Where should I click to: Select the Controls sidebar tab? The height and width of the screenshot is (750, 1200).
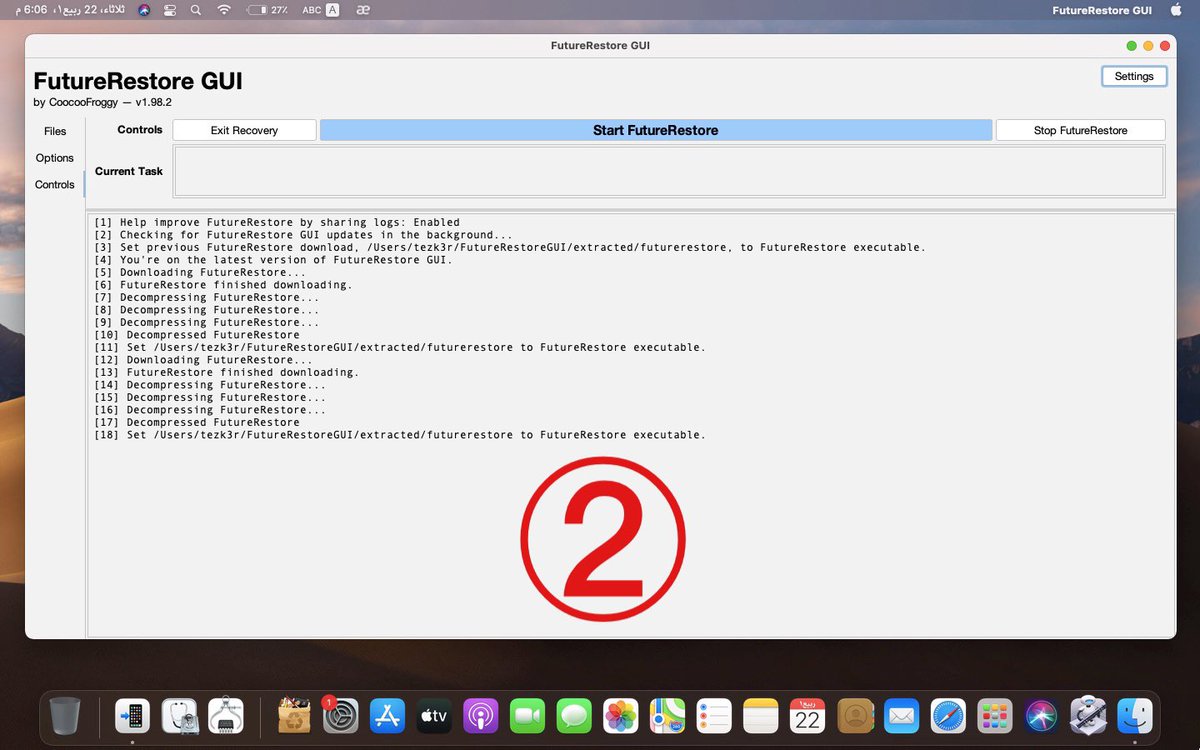pos(55,185)
